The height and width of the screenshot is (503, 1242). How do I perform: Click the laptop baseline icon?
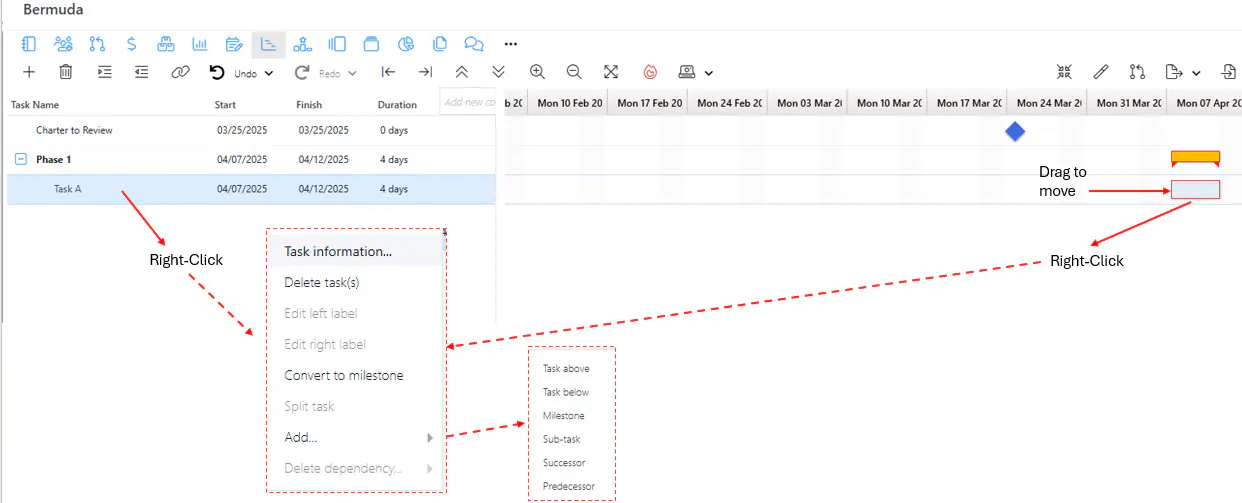[x=687, y=72]
